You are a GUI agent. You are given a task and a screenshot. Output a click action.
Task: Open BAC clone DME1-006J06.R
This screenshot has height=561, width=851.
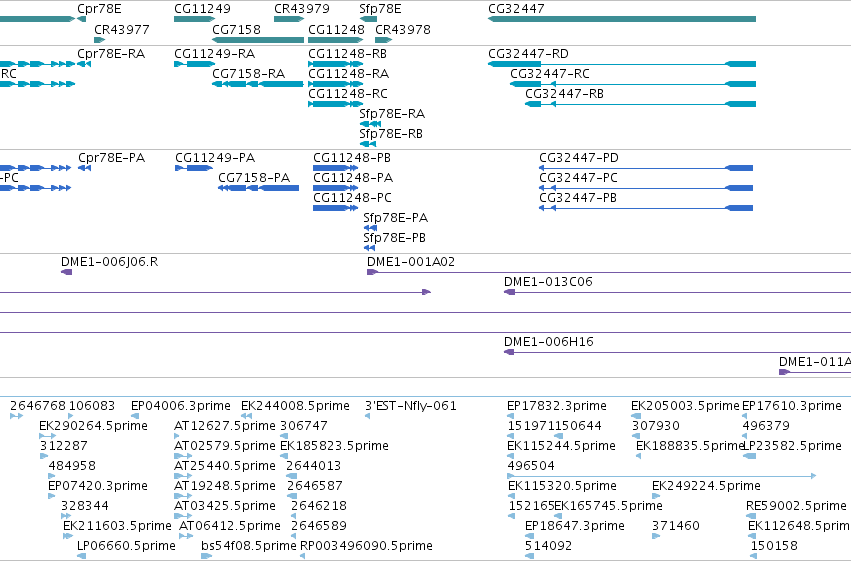(109, 262)
